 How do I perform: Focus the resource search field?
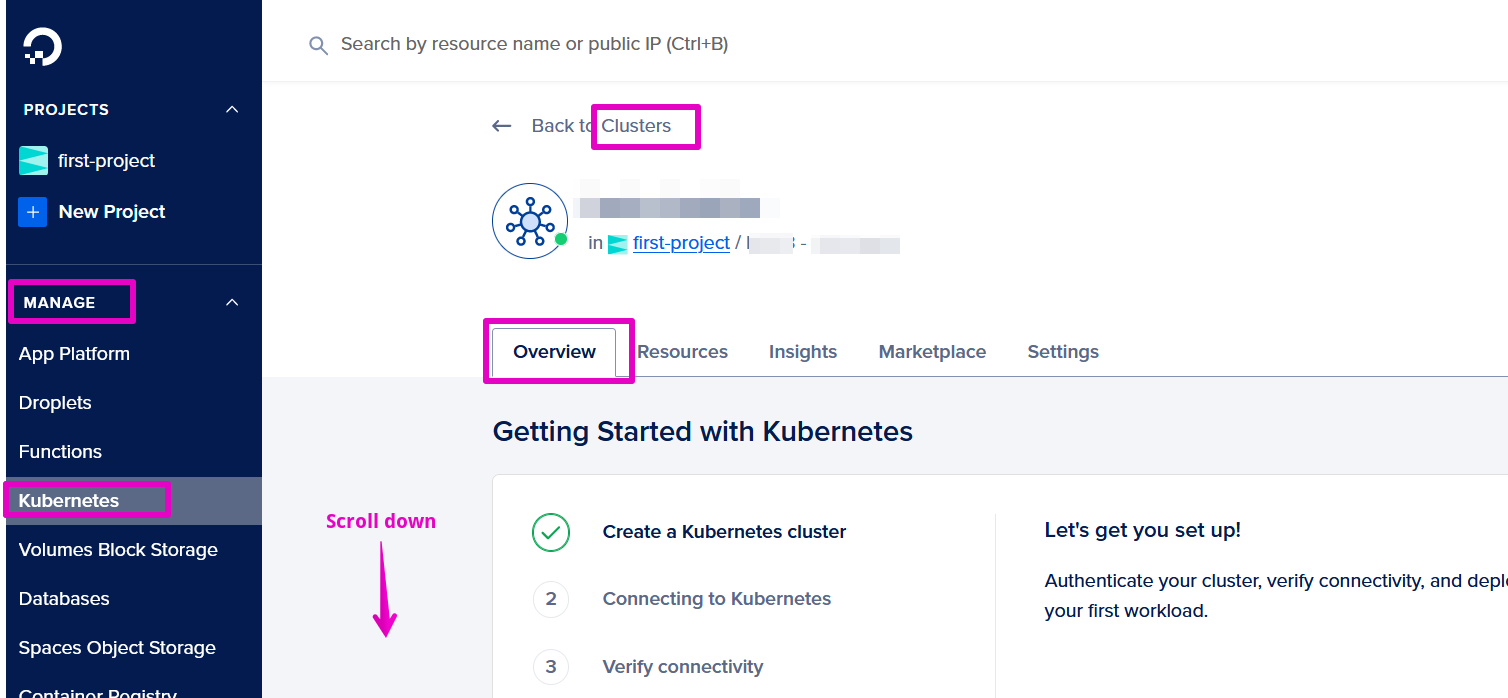[534, 44]
